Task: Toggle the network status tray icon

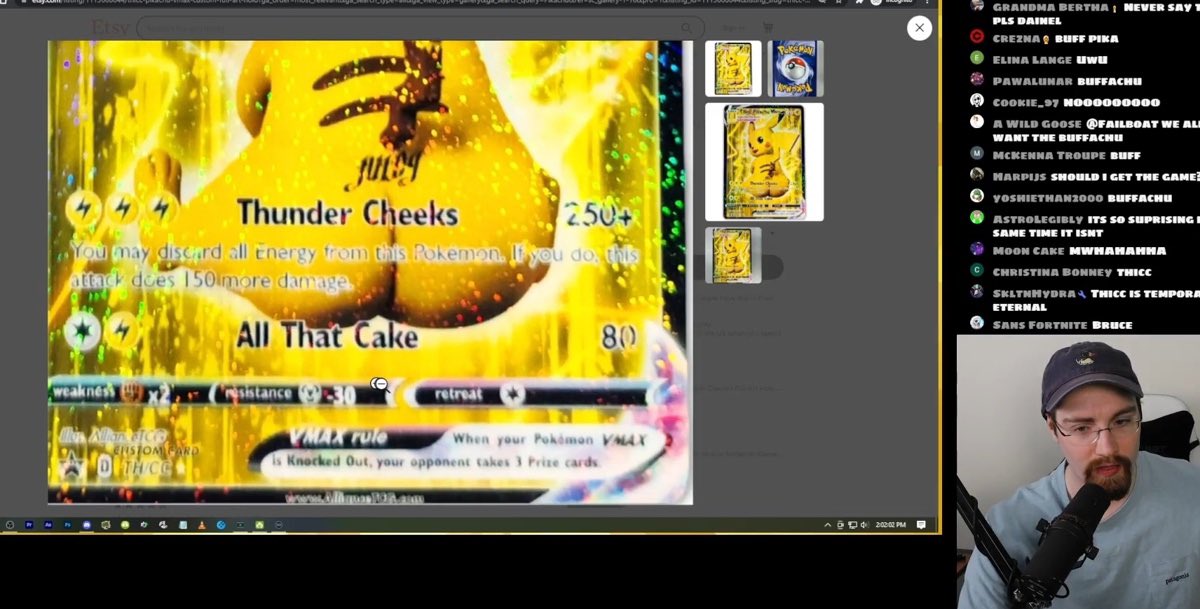Action: point(853,524)
